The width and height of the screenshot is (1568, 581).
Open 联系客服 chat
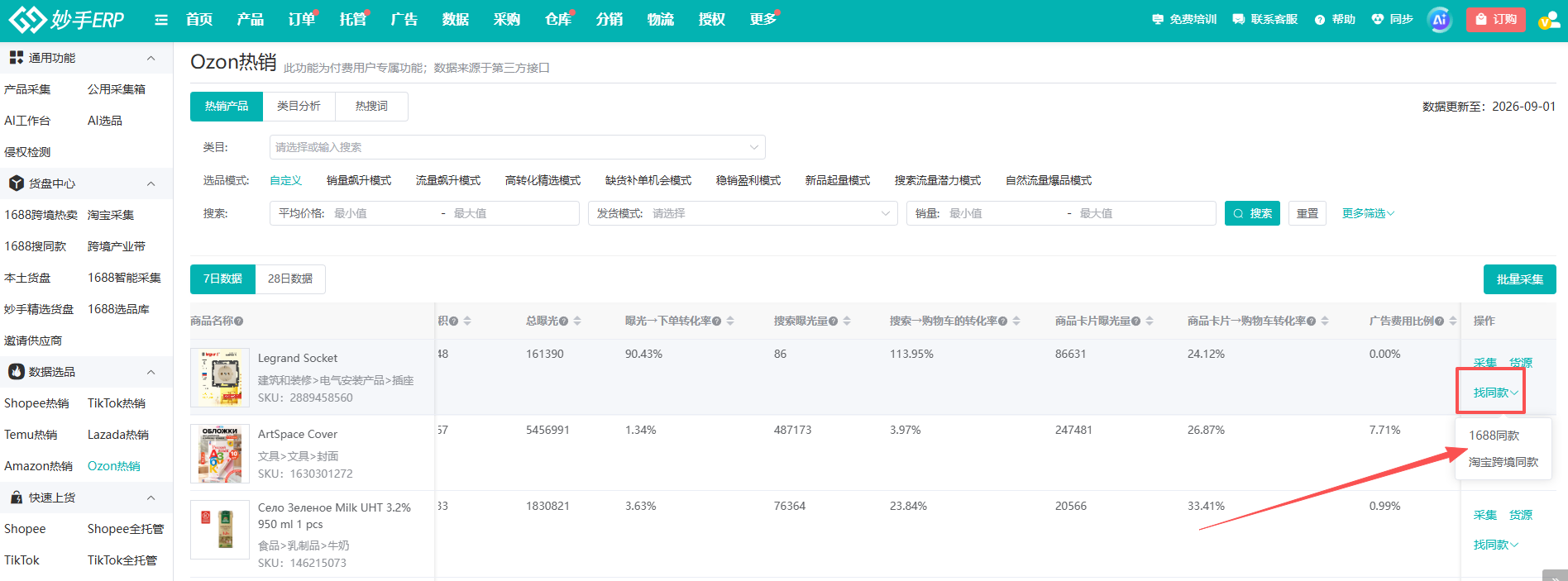coord(1265,19)
